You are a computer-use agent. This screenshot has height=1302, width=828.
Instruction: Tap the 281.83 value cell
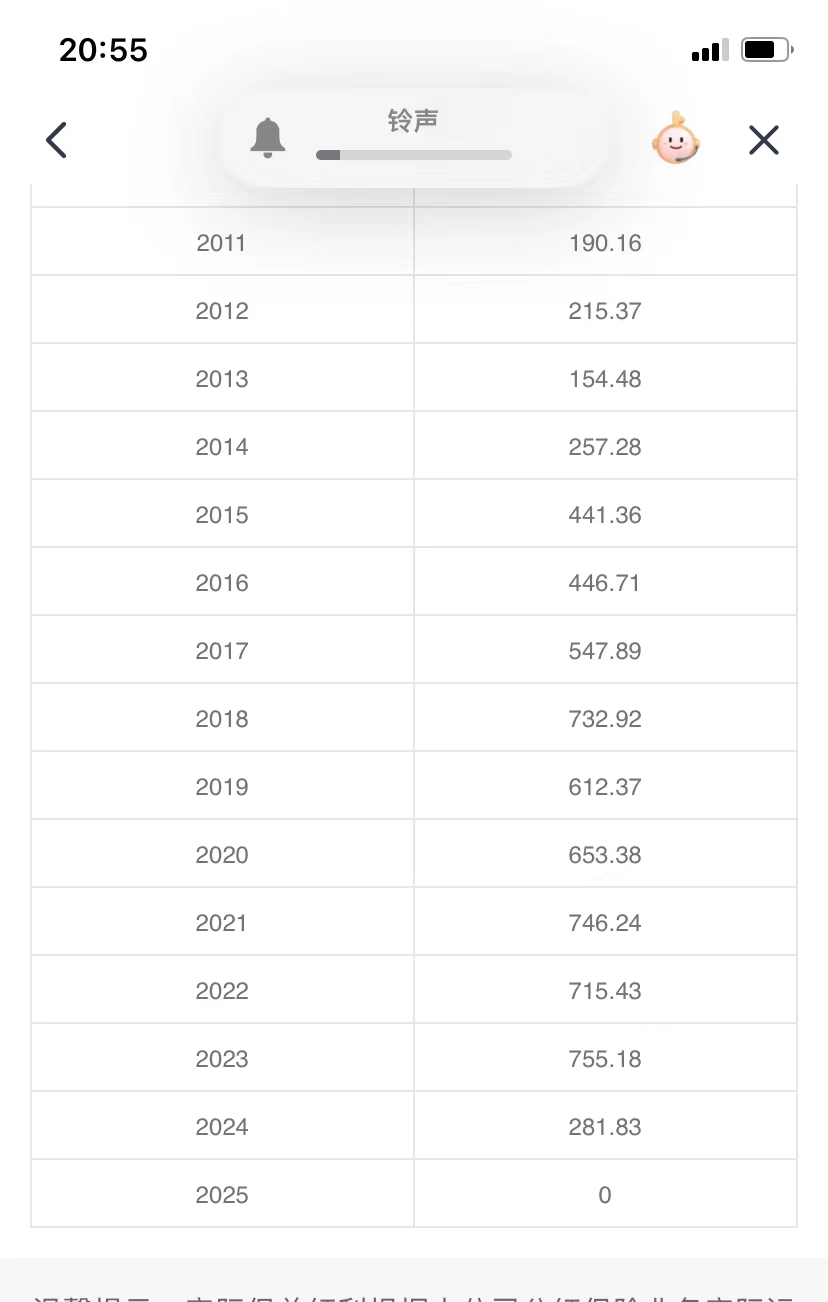[x=605, y=1127]
